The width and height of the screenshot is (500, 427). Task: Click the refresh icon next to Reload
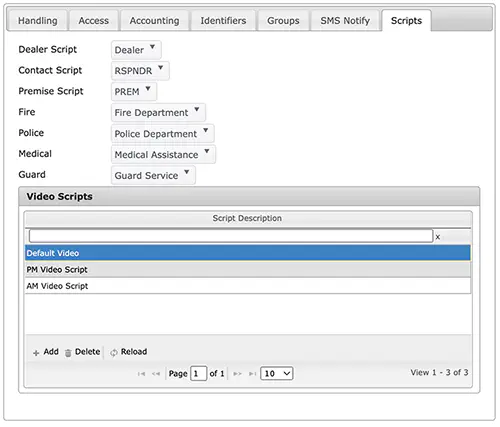[x=114, y=353]
